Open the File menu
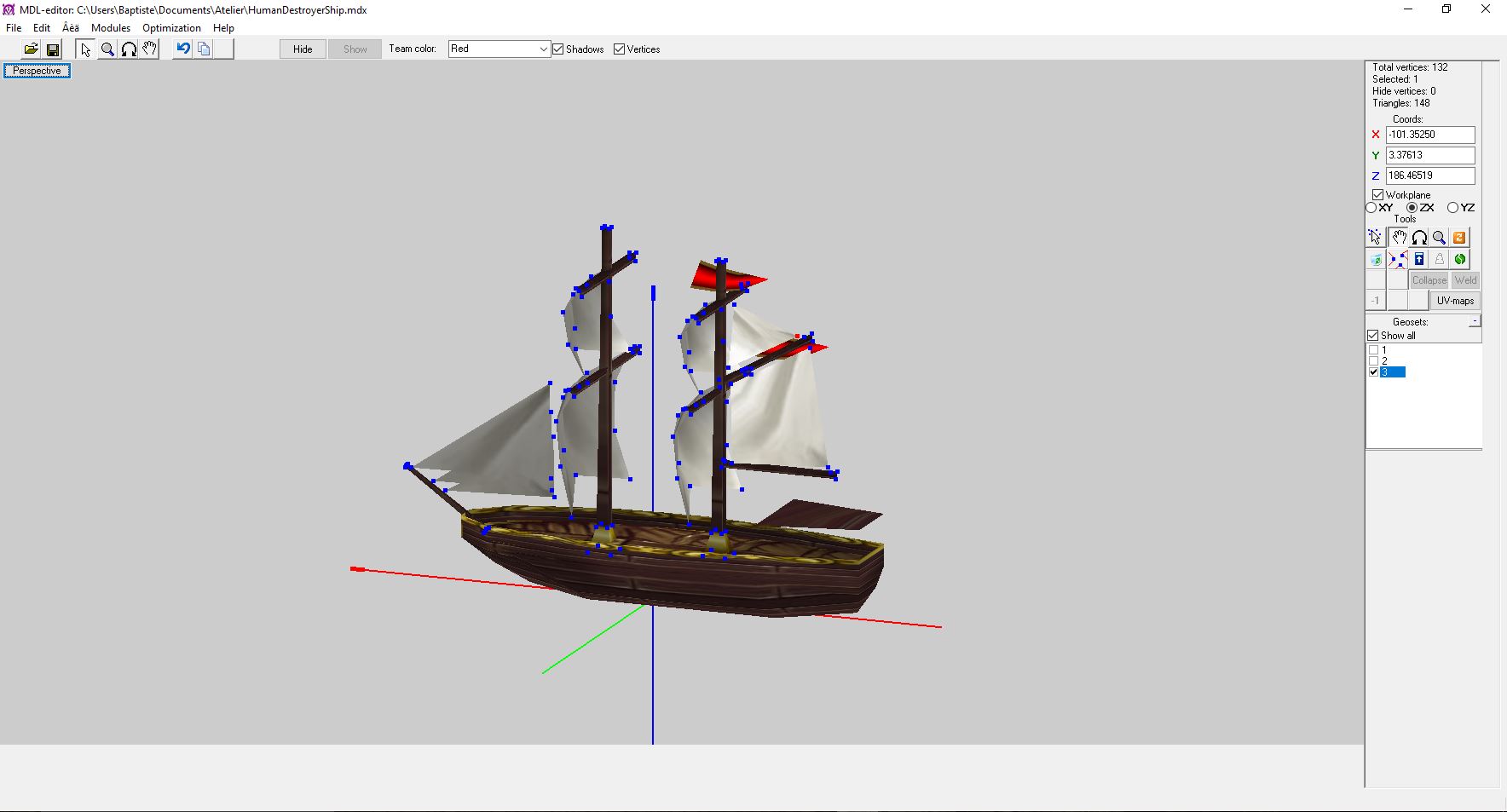The height and width of the screenshot is (812, 1507). 14,28
